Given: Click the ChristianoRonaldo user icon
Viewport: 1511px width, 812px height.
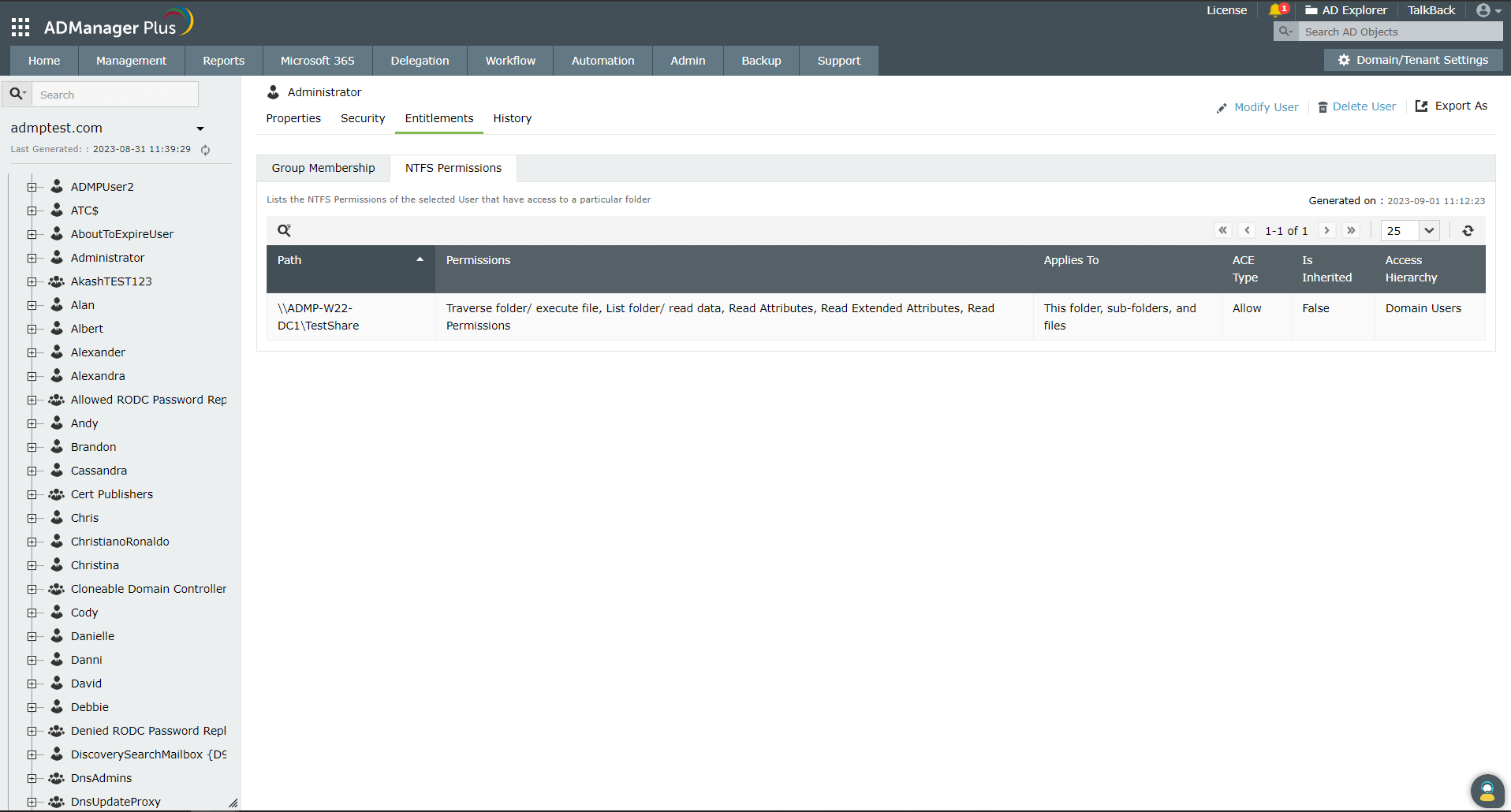Looking at the screenshot, I should tap(57, 541).
